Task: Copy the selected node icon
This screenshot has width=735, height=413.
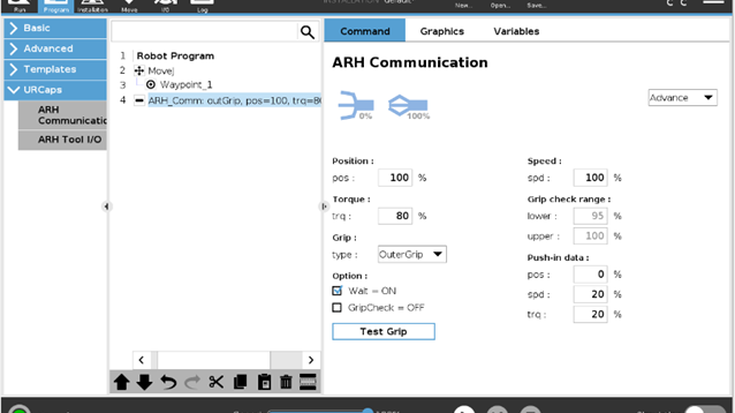Action: [240, 382]
